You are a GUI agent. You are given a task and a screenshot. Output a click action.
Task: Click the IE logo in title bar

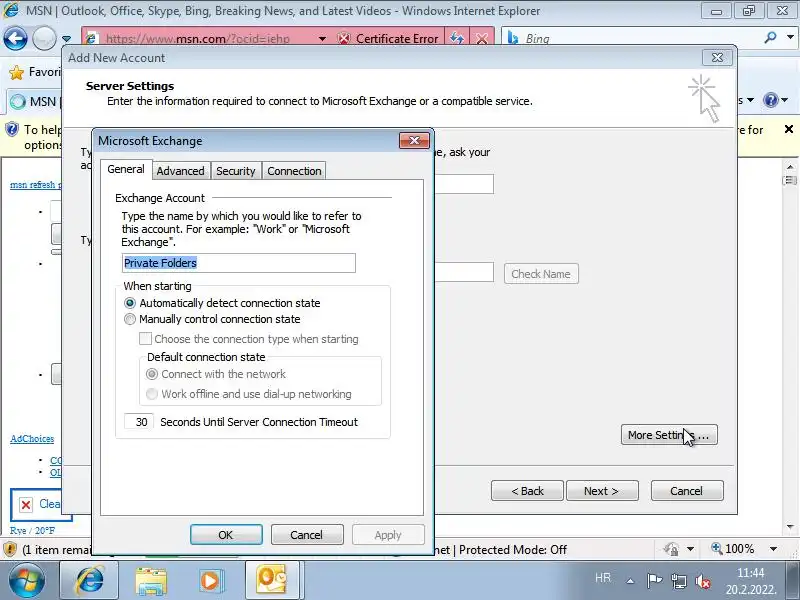11,11
